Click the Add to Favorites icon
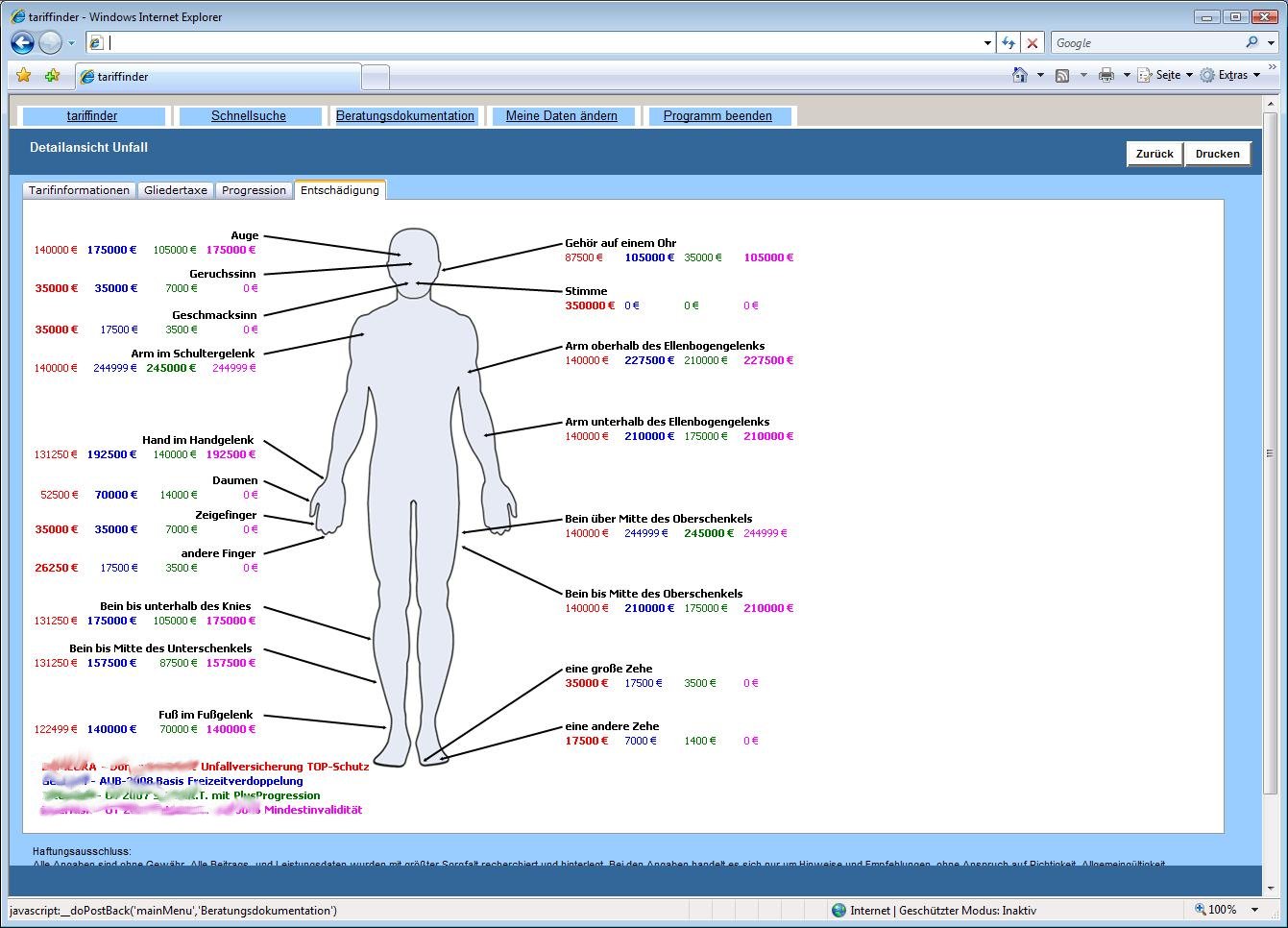Viewport: 1288px width, 928px height. pos(52,75)
